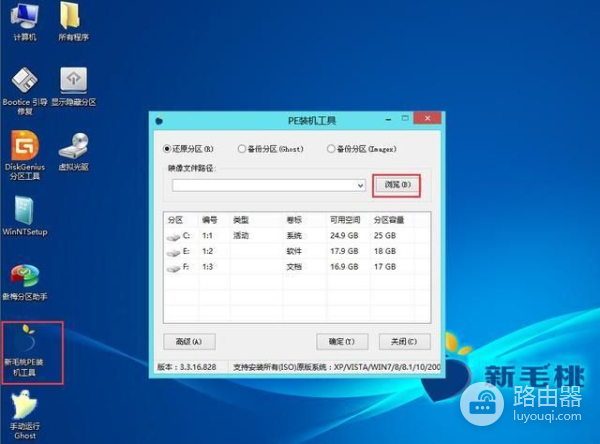This screenshot has width=600, height=444.
Task: Open 傲梅分区助手 desktop icon
Action: click(x=25, y=282)
